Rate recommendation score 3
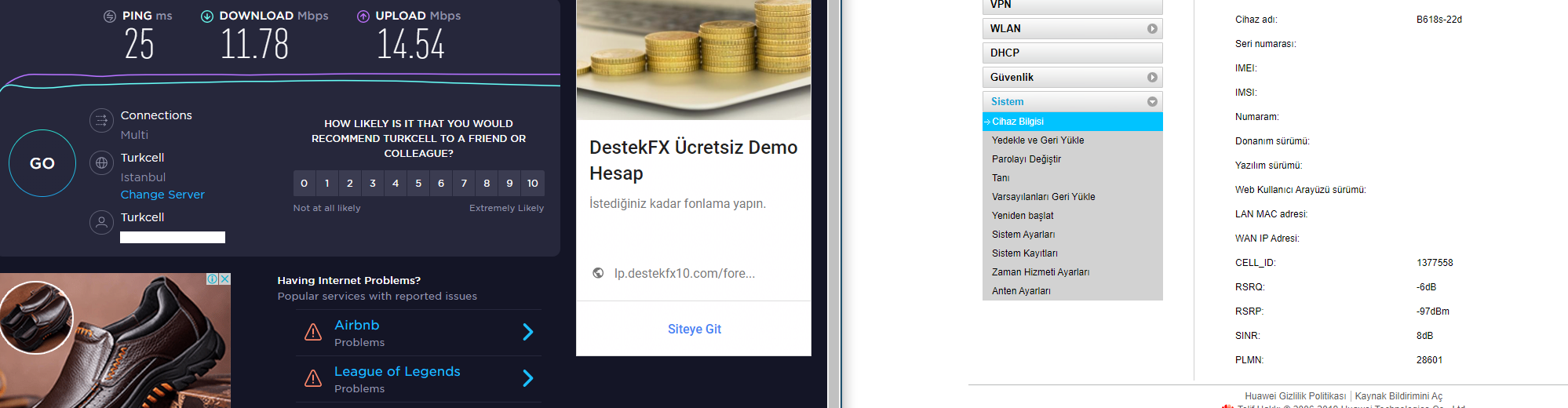The image size is (1568, 408). (373, 184)
